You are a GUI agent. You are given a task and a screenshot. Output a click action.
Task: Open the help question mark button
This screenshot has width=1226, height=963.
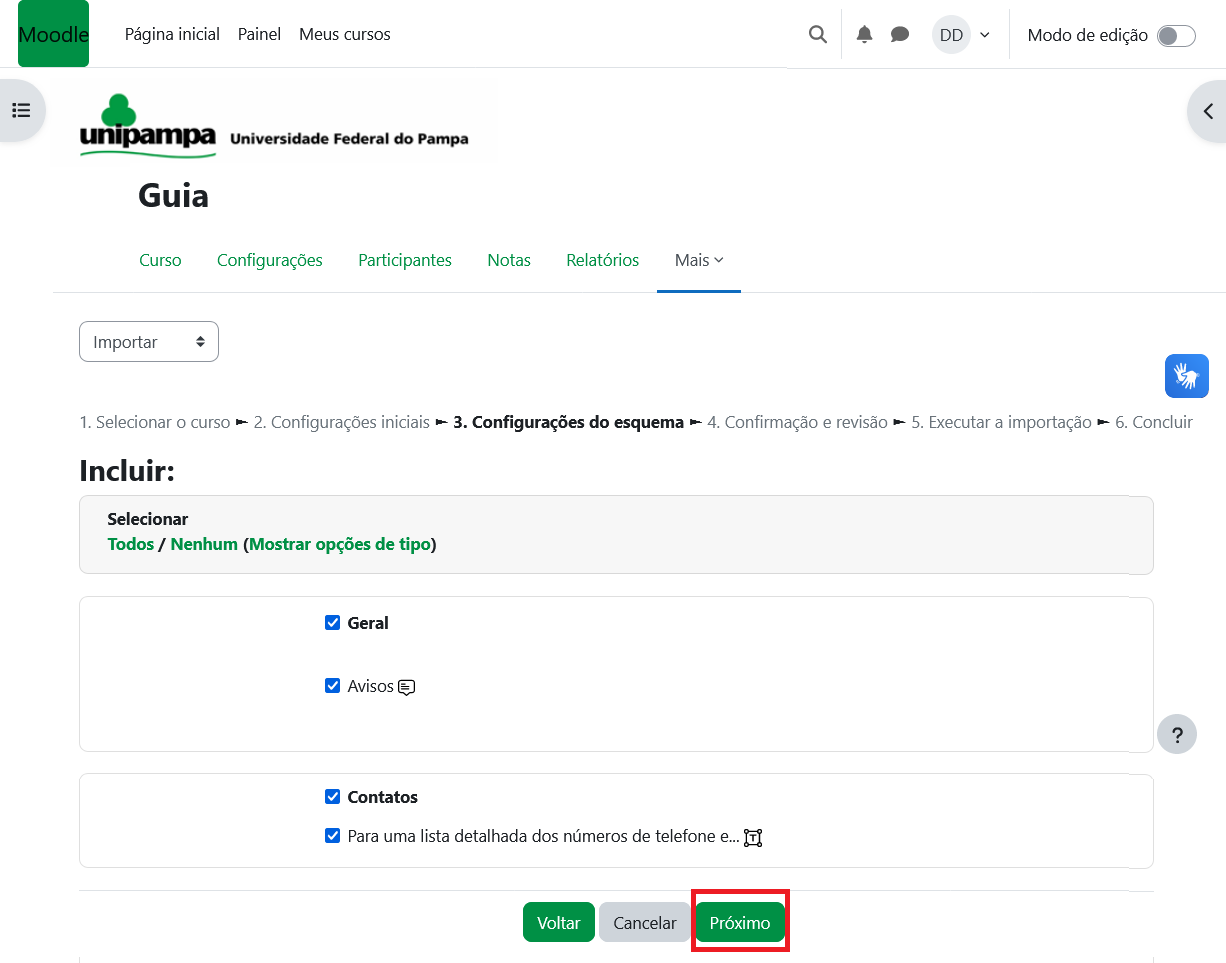click(1177, 735)
